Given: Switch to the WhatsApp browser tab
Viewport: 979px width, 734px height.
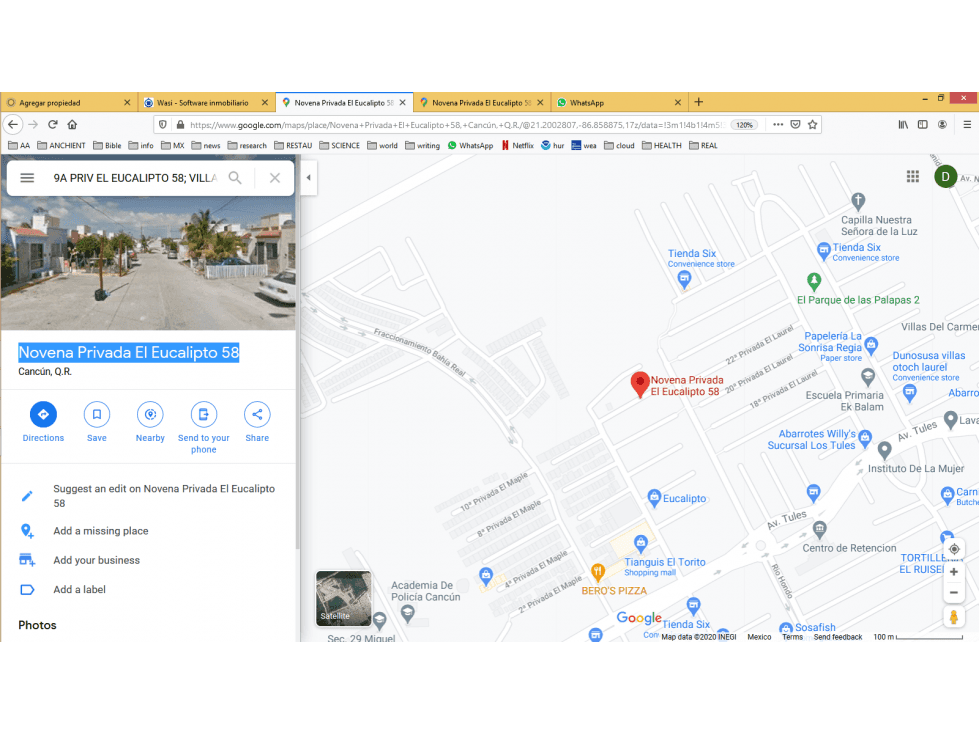Looking at the screenshot, I should 618,102.
